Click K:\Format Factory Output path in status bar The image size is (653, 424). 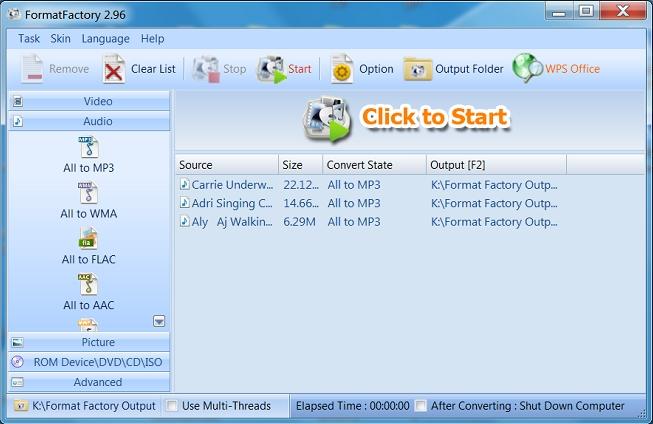coord(94,406)
